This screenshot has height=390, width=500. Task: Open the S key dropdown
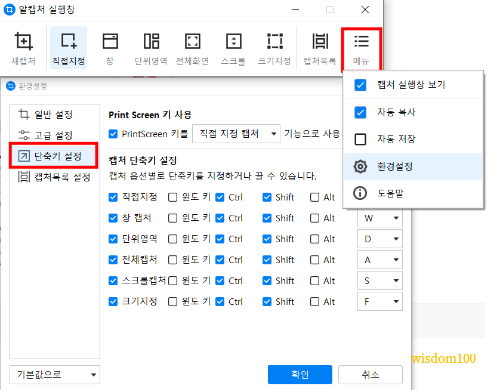click(380, 280)
